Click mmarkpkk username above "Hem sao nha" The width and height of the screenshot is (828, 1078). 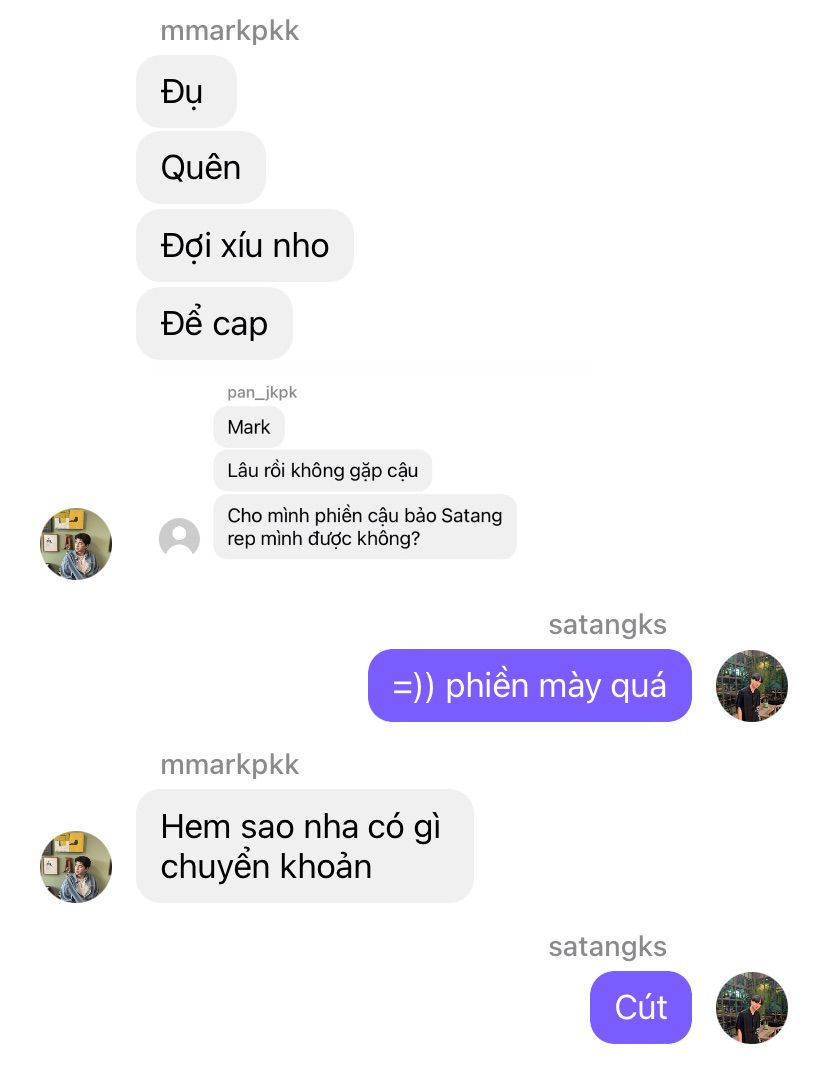[x=230, y=764]
